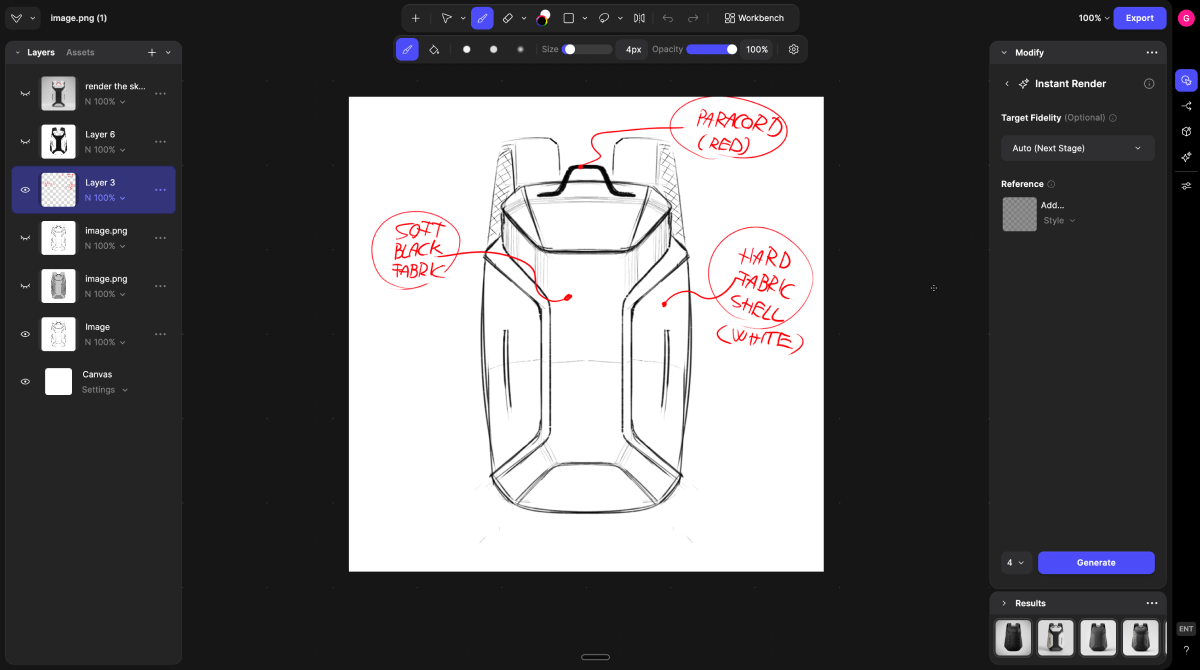The width and height of the screenshot is (1200, 670).
Task: Add a new layer with plus icon
Action: tap(152, 52)
